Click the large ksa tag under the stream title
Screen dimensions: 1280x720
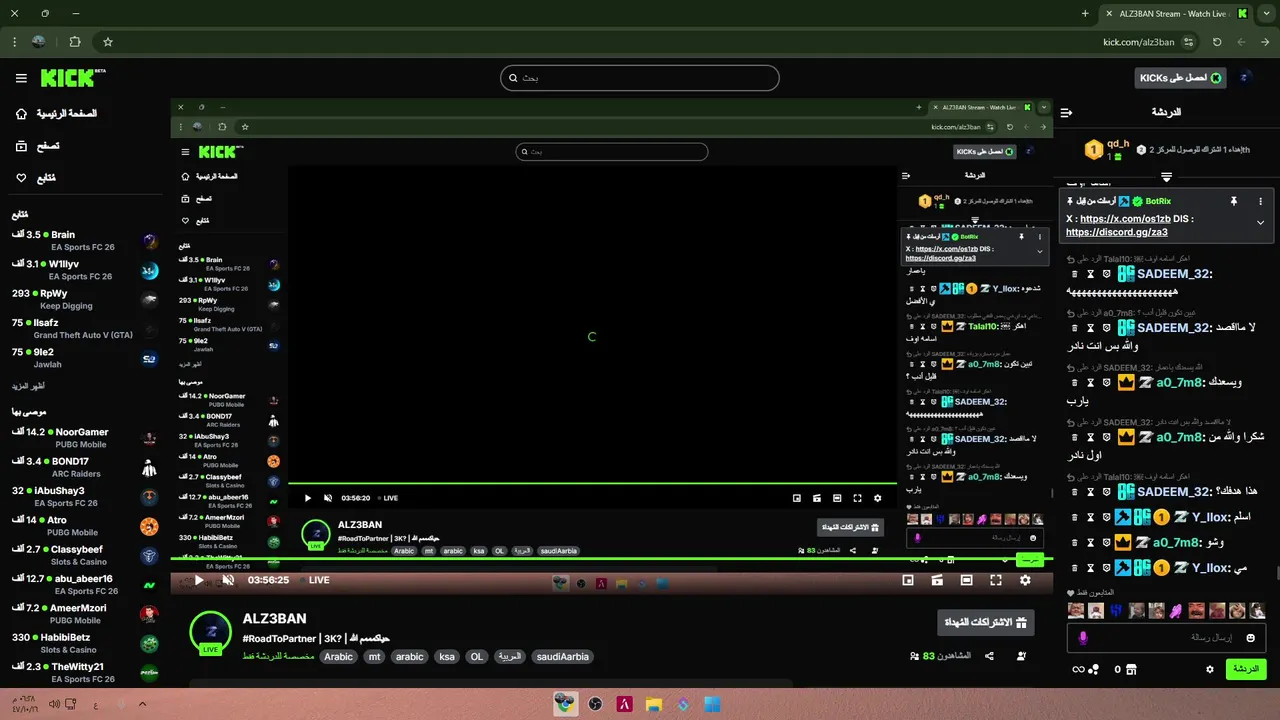[447, 657]
